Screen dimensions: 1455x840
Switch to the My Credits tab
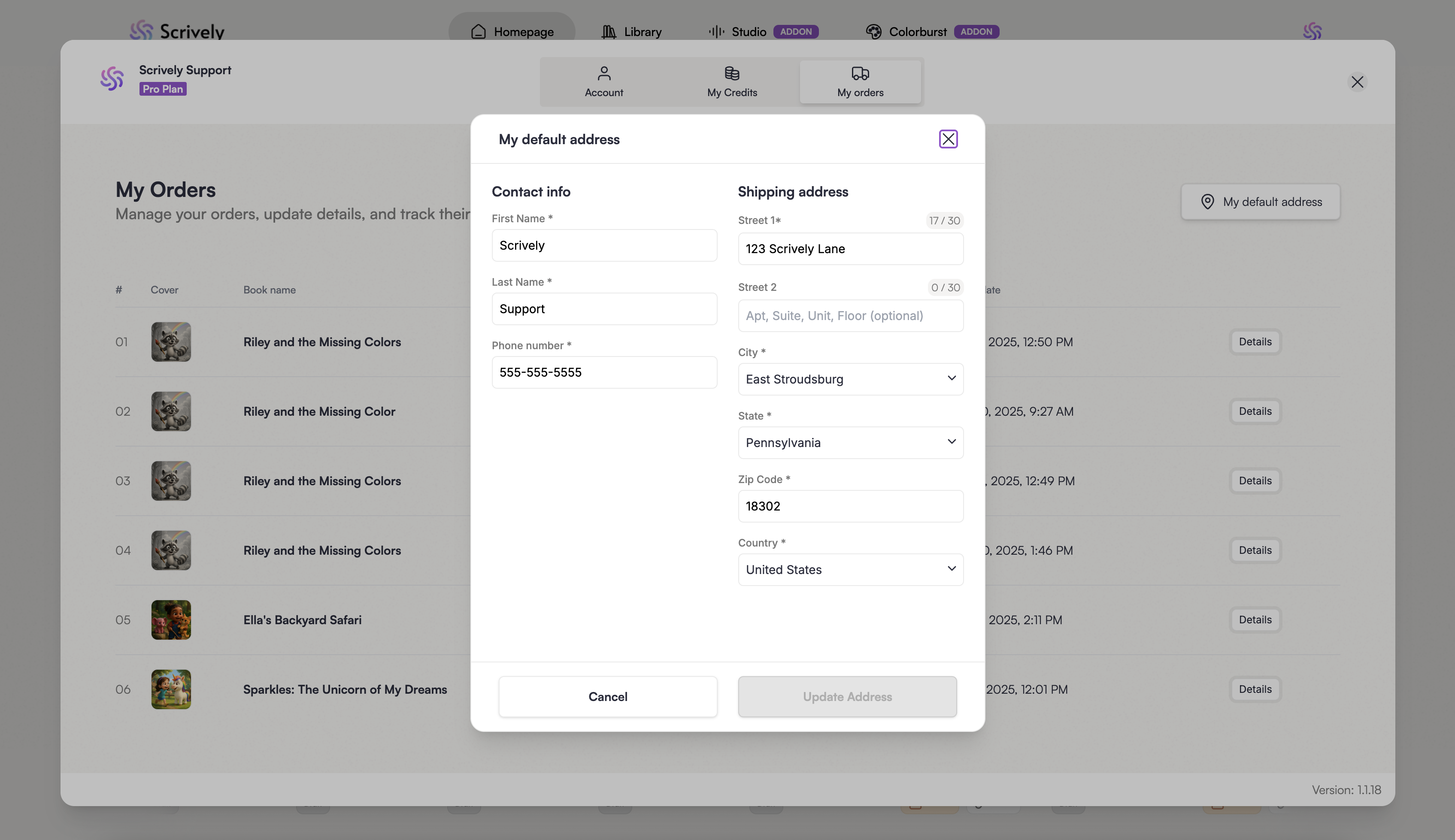732,82
